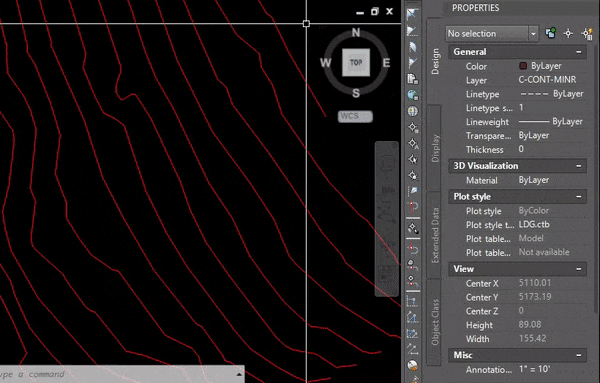Click the diagonal arrow line tool icon
Viewport: 600px width, 383px height.
click(x=412, y=349)
